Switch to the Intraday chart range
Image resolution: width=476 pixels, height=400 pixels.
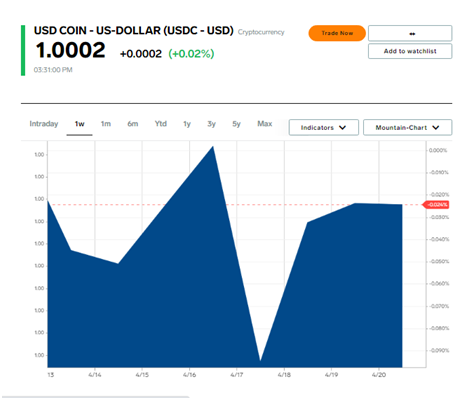coord(44,124)
